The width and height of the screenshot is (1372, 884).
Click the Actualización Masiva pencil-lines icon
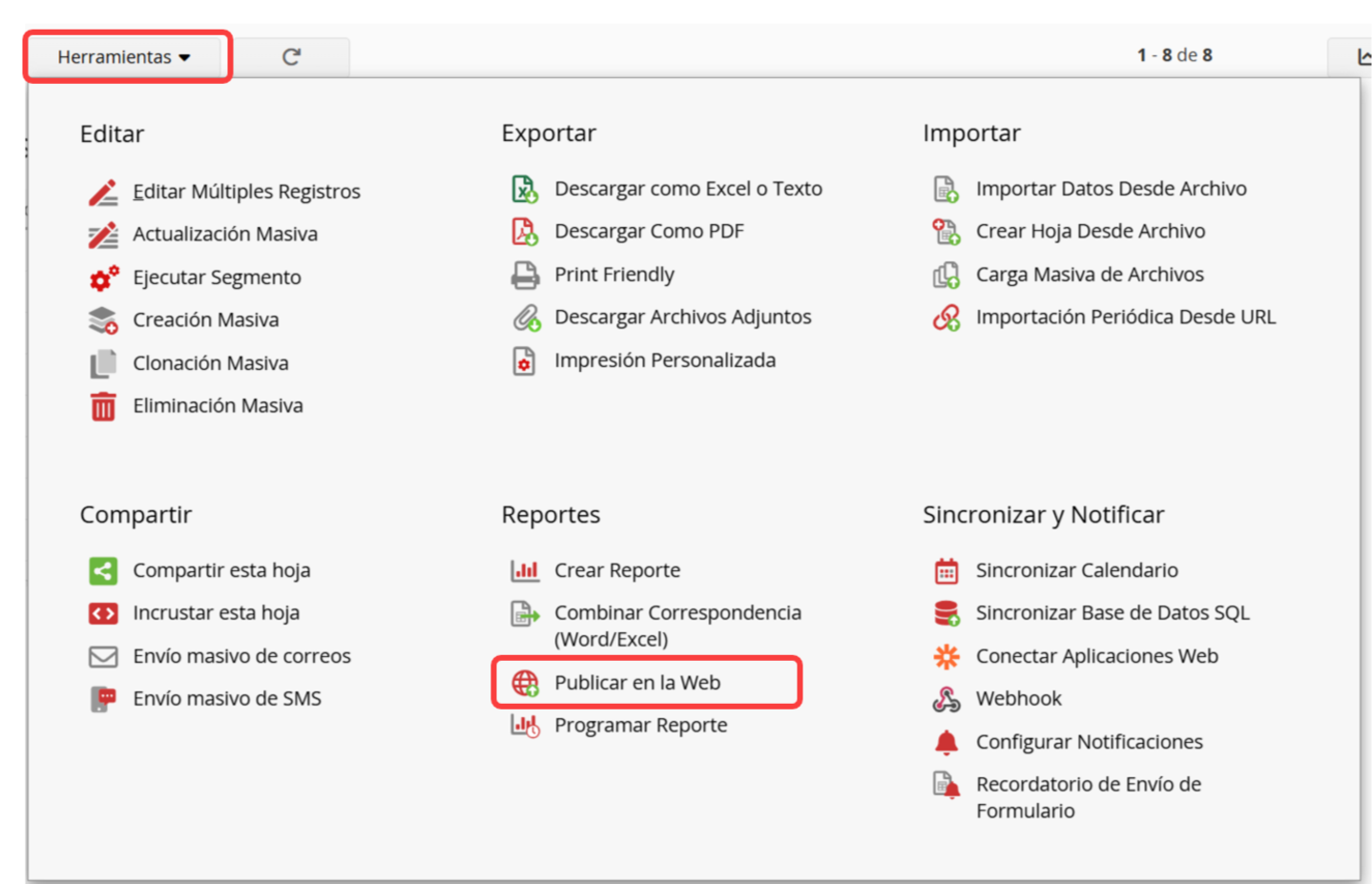[x=103, y=235]
